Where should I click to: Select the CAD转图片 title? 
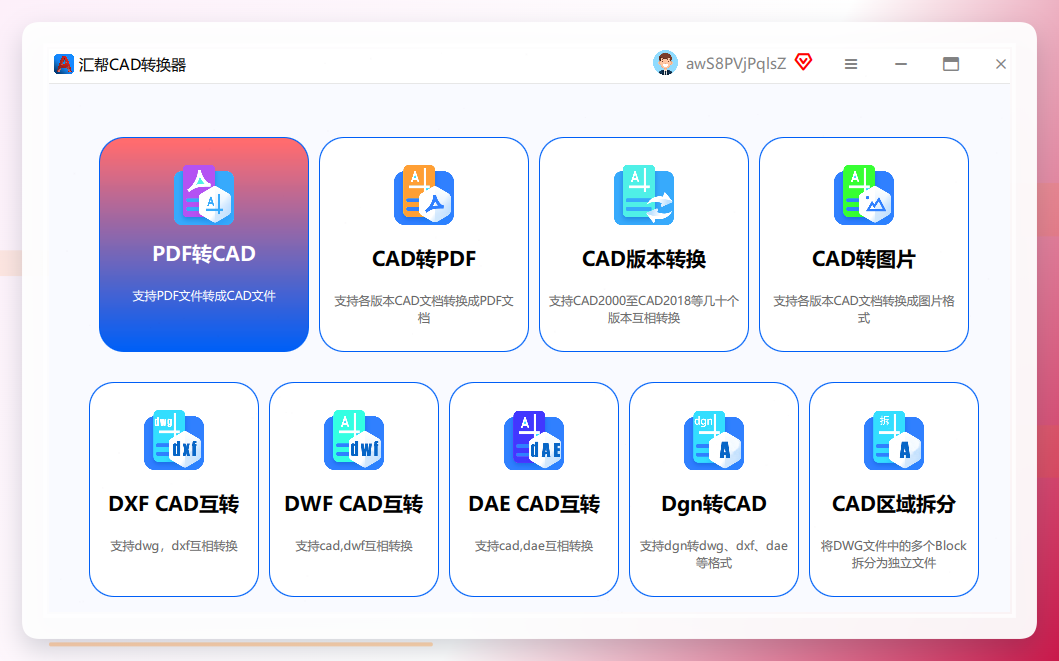pyautogui.click(x=864, y=259)
